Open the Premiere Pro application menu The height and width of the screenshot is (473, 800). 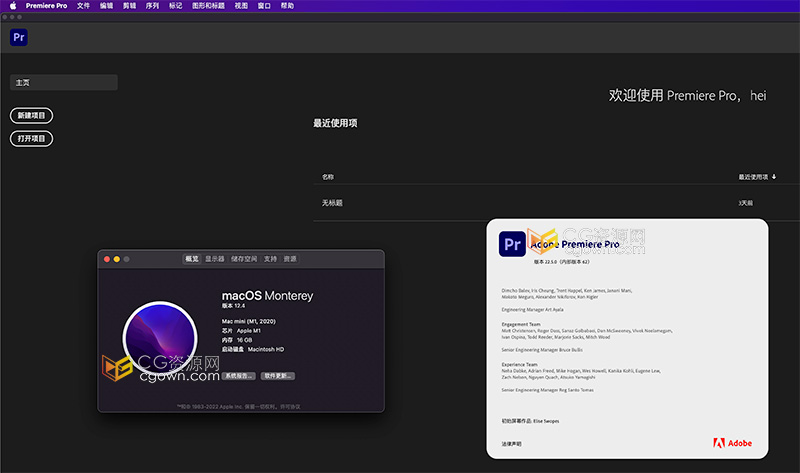46,6
